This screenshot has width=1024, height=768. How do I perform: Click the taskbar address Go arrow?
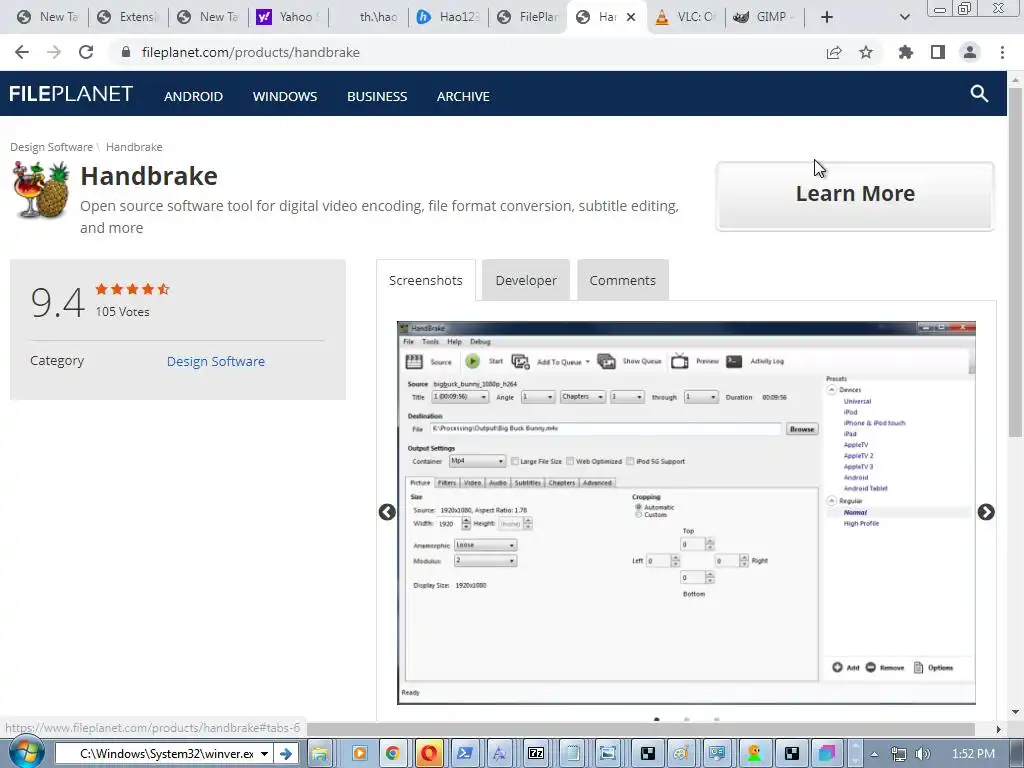[286, 754]
